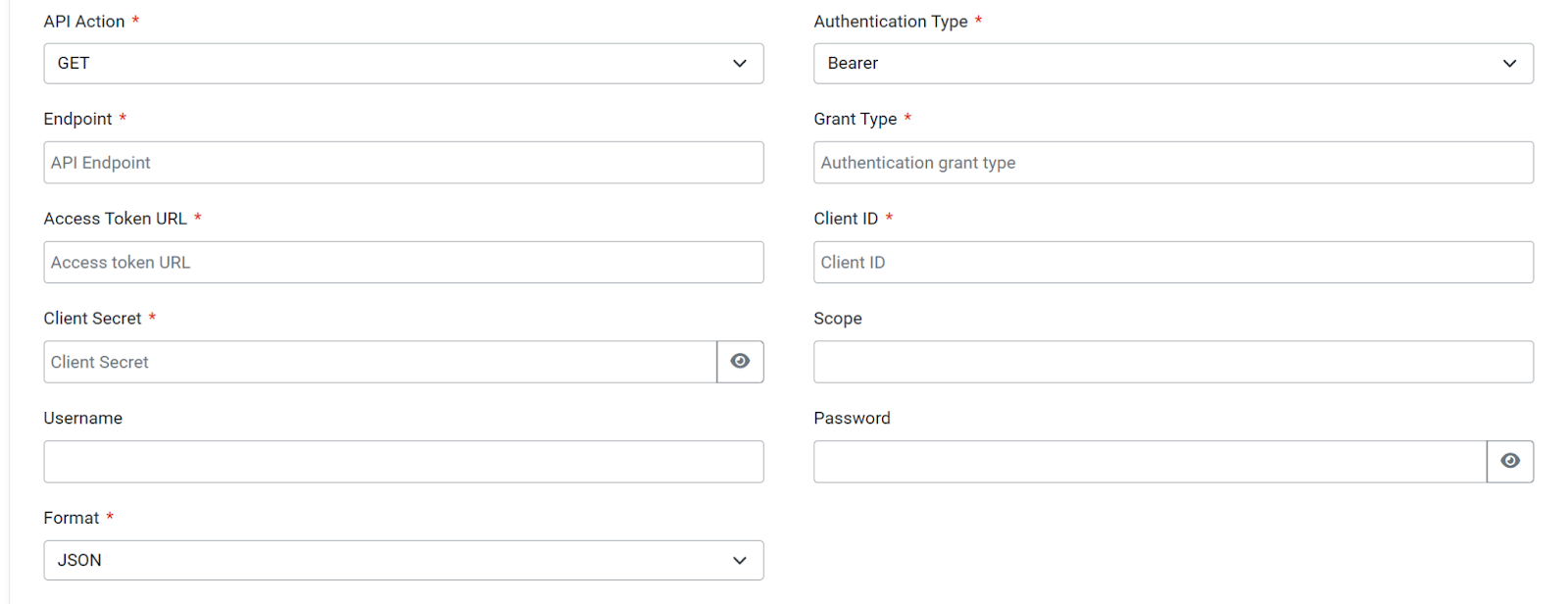
Task: Toggle Password visibility with eye icon
Action: (1510, 462)
